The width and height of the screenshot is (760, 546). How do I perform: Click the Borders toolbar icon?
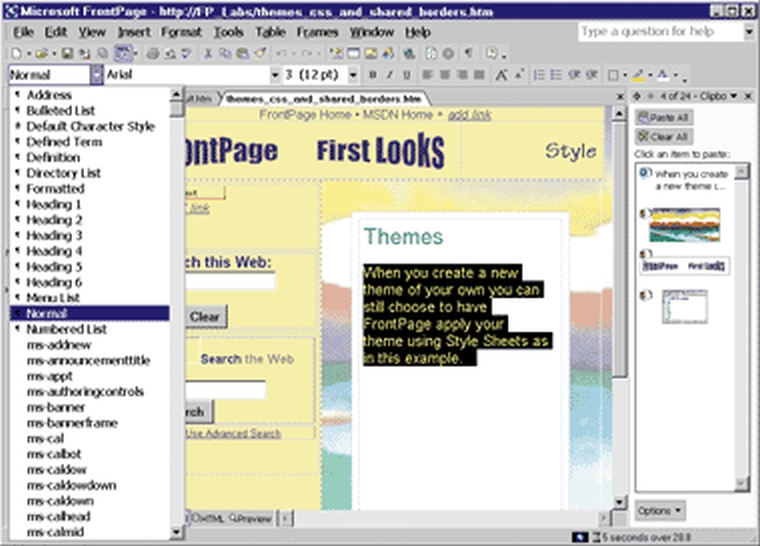coord(614,75)
